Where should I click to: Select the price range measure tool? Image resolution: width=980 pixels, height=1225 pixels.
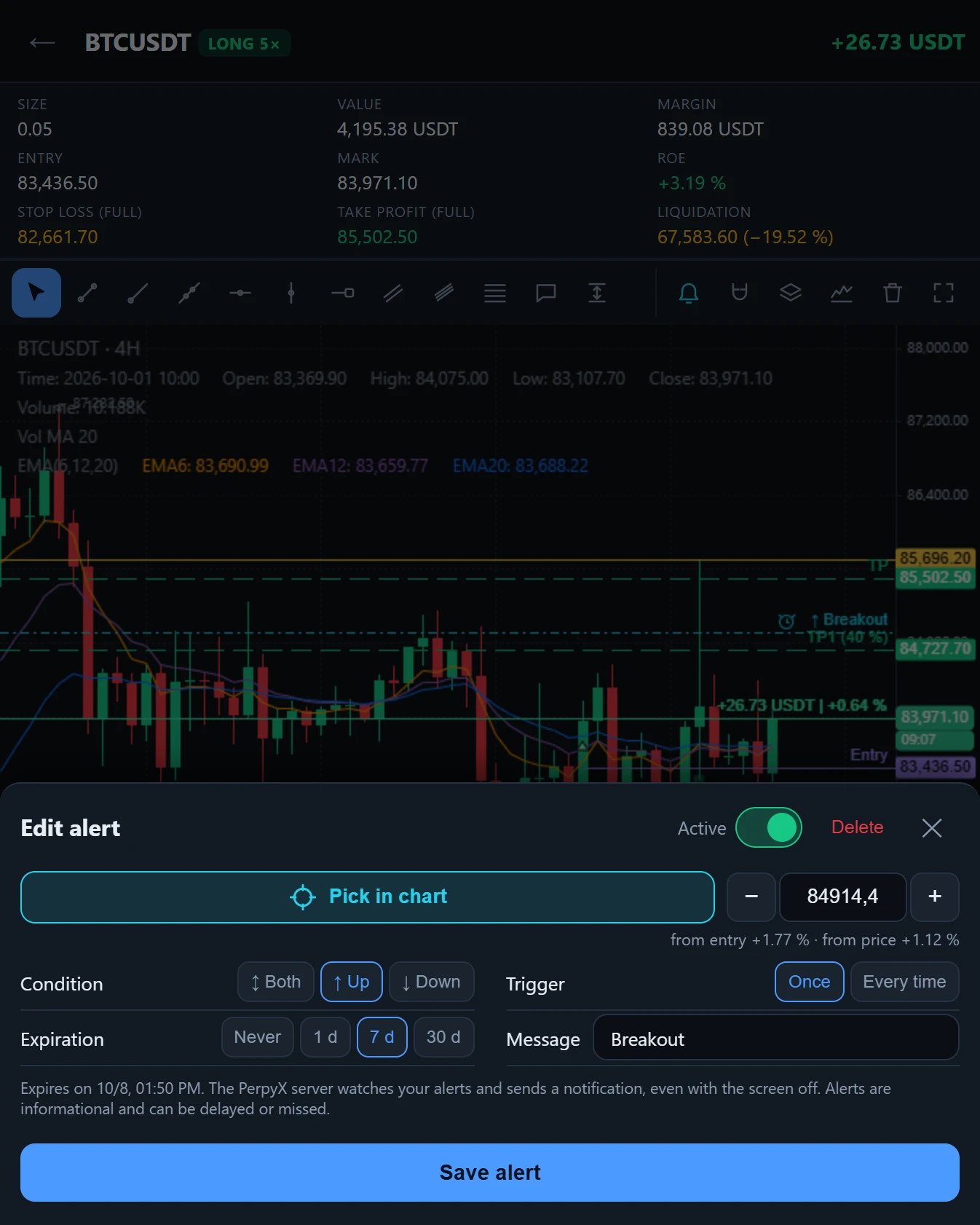(597, 293)
